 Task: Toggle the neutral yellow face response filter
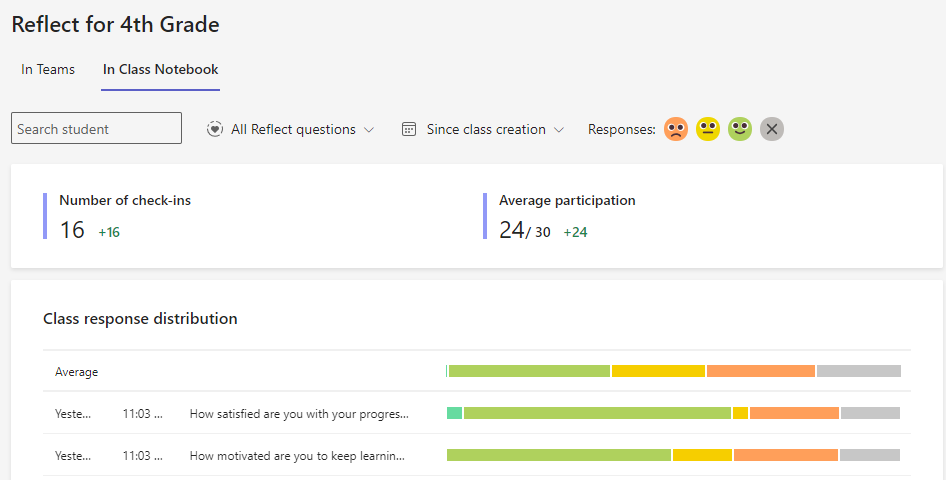pyautogui.click(x=708, y=129)
